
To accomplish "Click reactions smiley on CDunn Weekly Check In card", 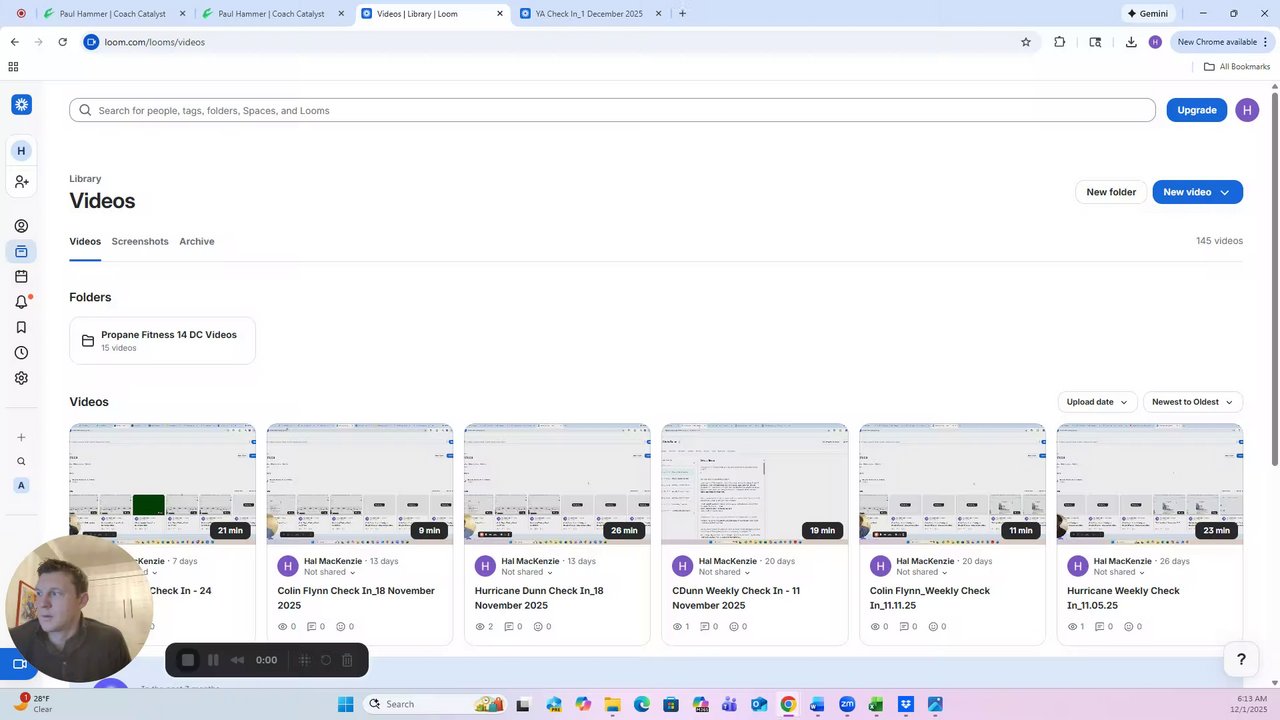I will coord(736,627).
